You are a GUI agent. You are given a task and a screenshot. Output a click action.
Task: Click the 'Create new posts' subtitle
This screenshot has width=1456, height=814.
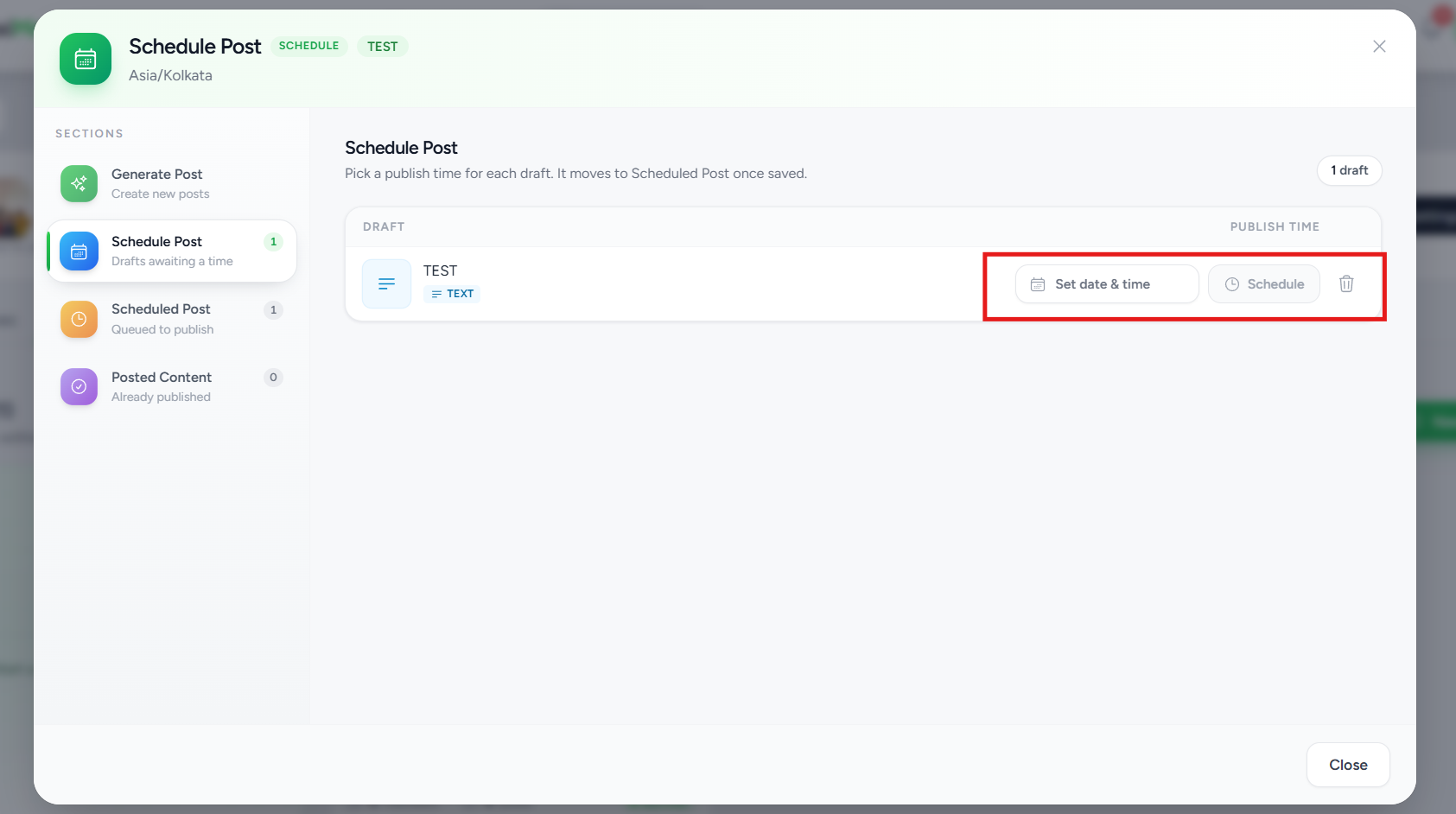click(x=160, y=194)
